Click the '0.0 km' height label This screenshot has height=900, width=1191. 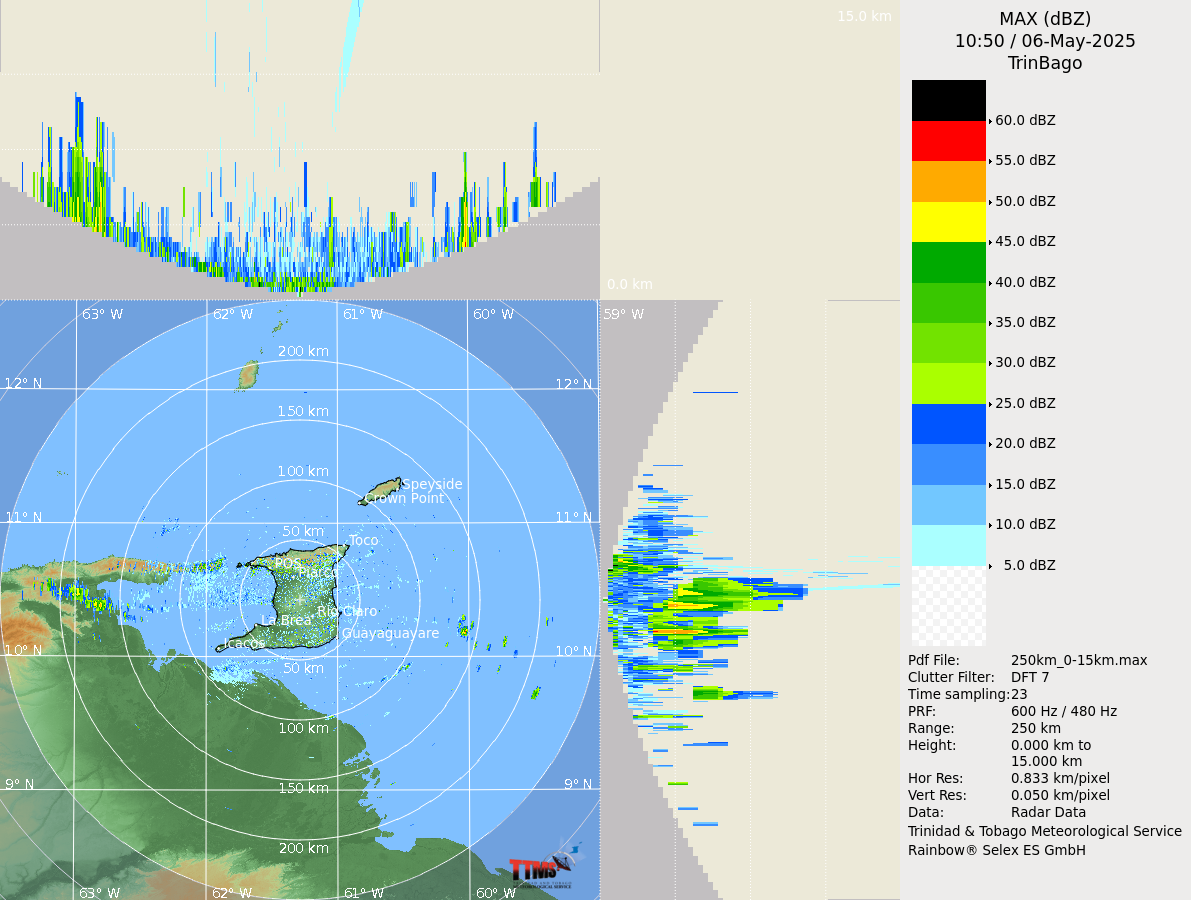[x=630, y=284]
